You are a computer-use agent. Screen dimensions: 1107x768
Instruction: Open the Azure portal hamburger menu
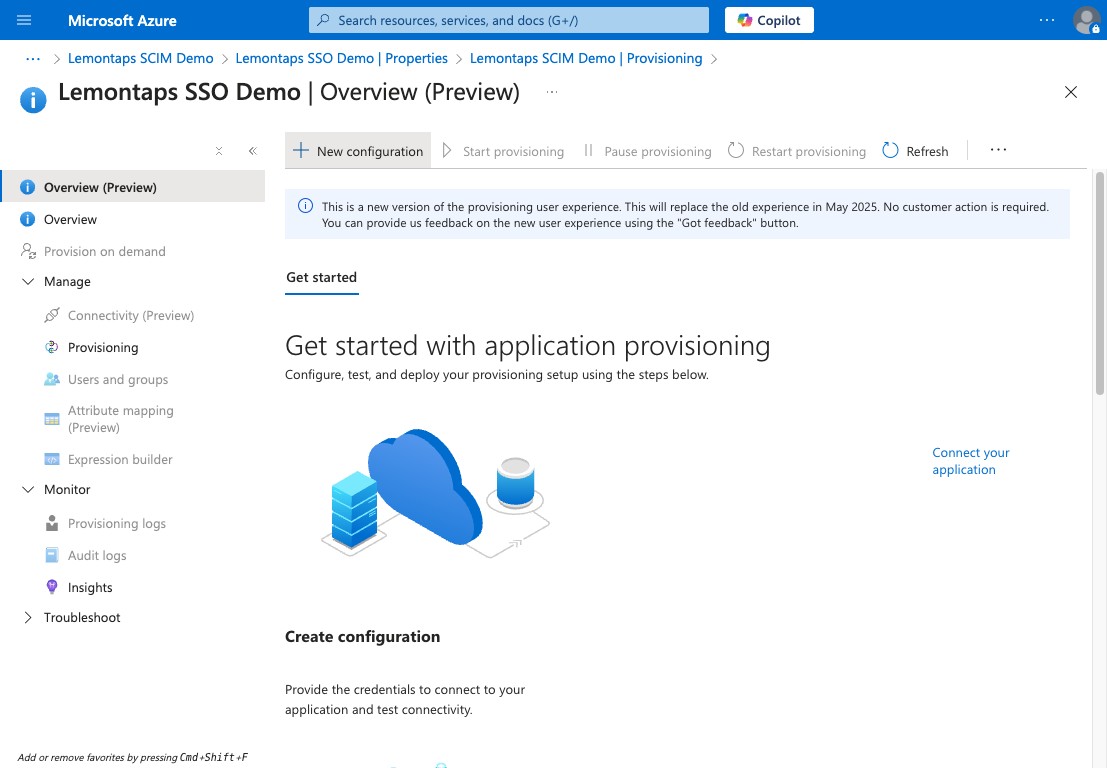coord(24,20)
